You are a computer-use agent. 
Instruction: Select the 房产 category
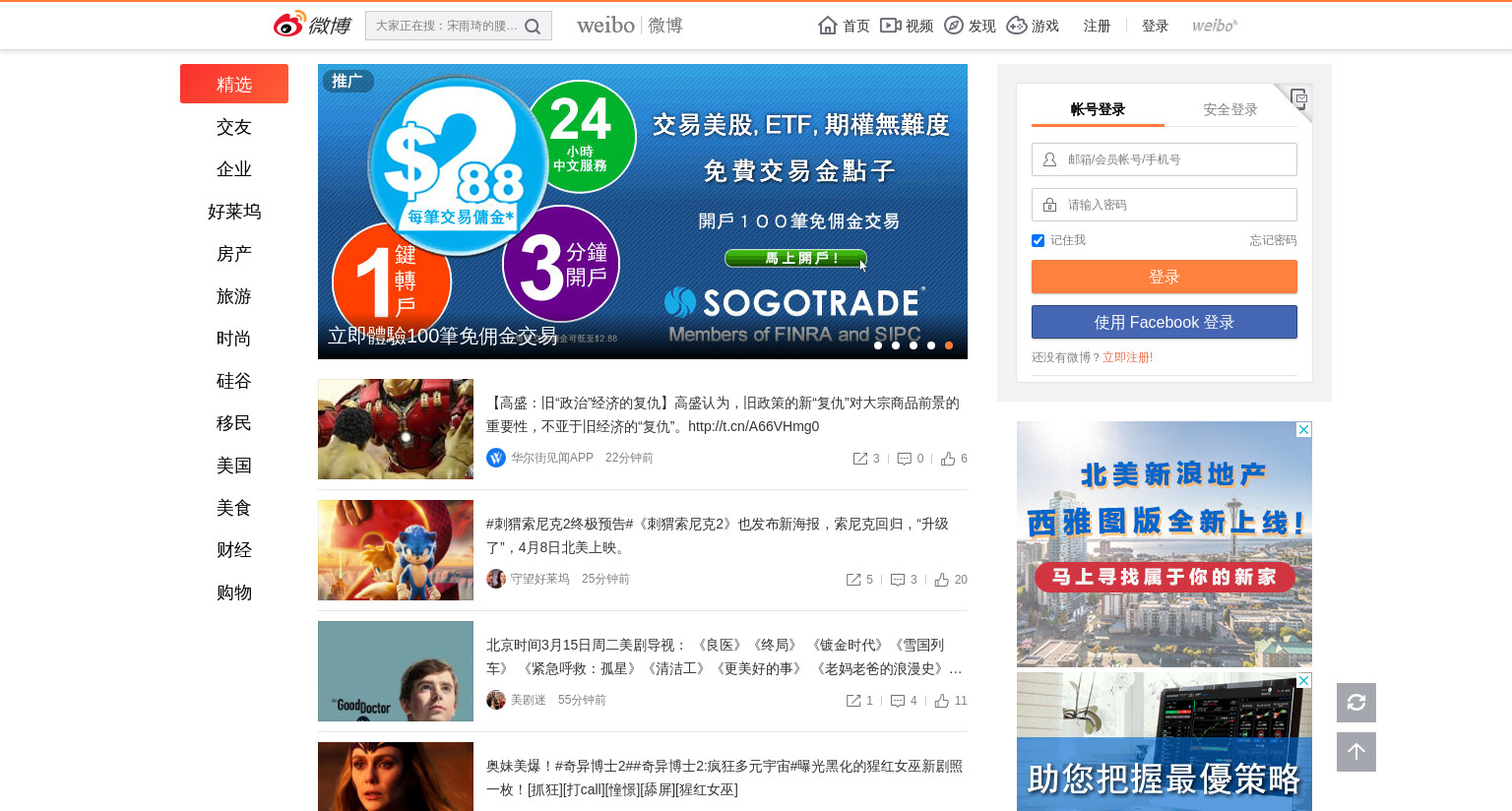coord(234,254)
